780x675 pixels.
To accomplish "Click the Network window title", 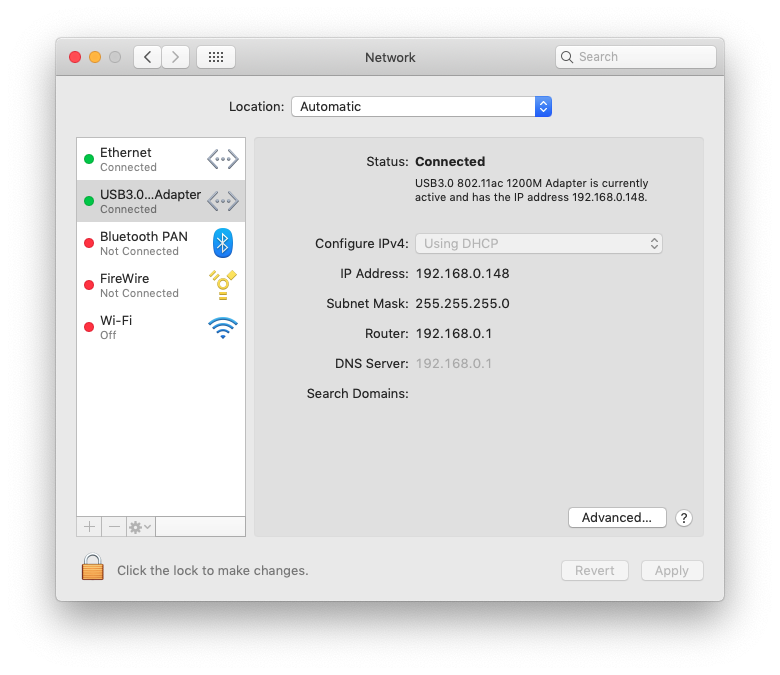I will coord(390,57).
